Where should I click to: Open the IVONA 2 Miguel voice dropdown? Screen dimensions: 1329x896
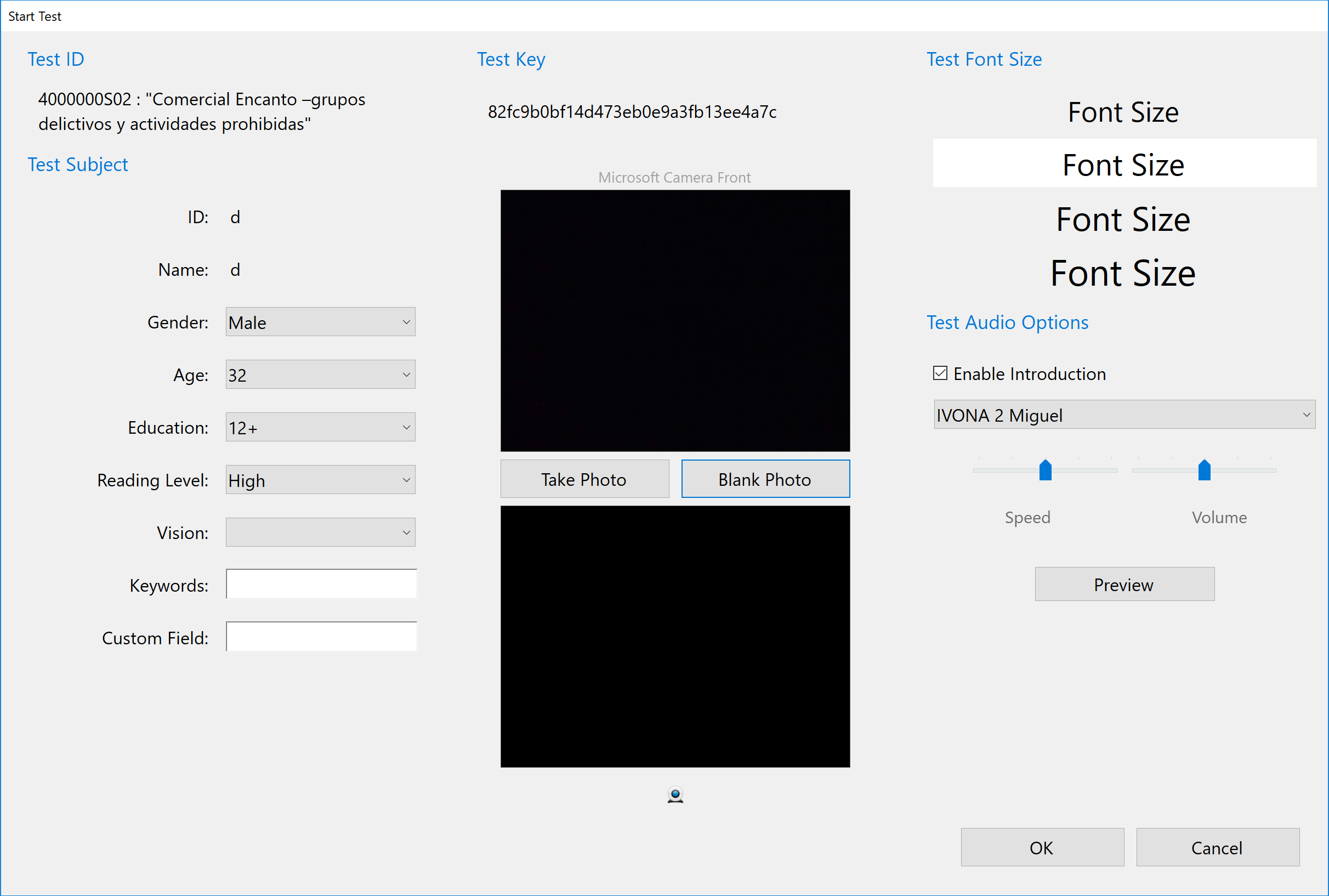coord(1124,415)
